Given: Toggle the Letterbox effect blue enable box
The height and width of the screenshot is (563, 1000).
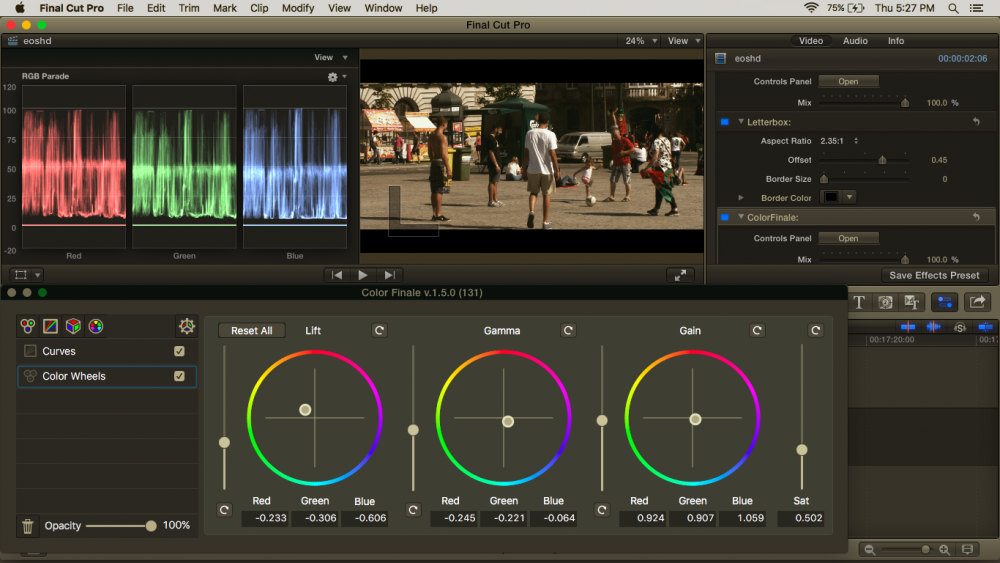Looking at the screenshot, I should click(724, 122).
